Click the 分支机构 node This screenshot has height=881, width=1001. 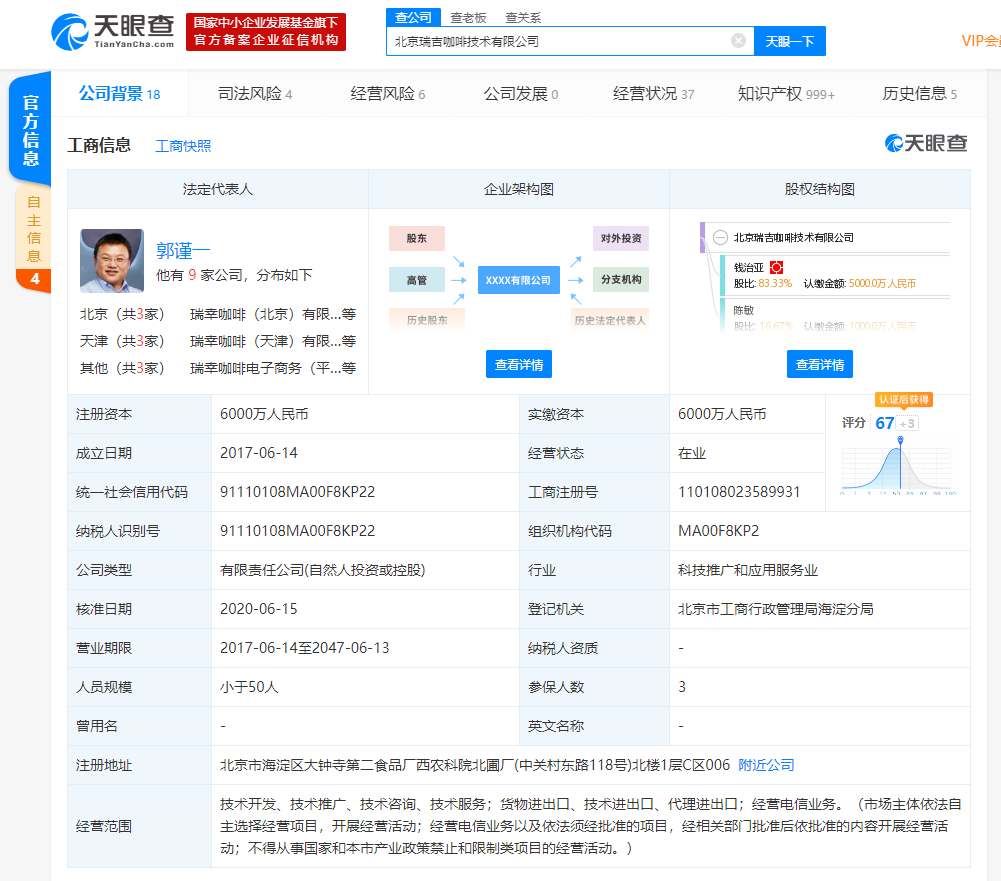(x=621, y=279)
